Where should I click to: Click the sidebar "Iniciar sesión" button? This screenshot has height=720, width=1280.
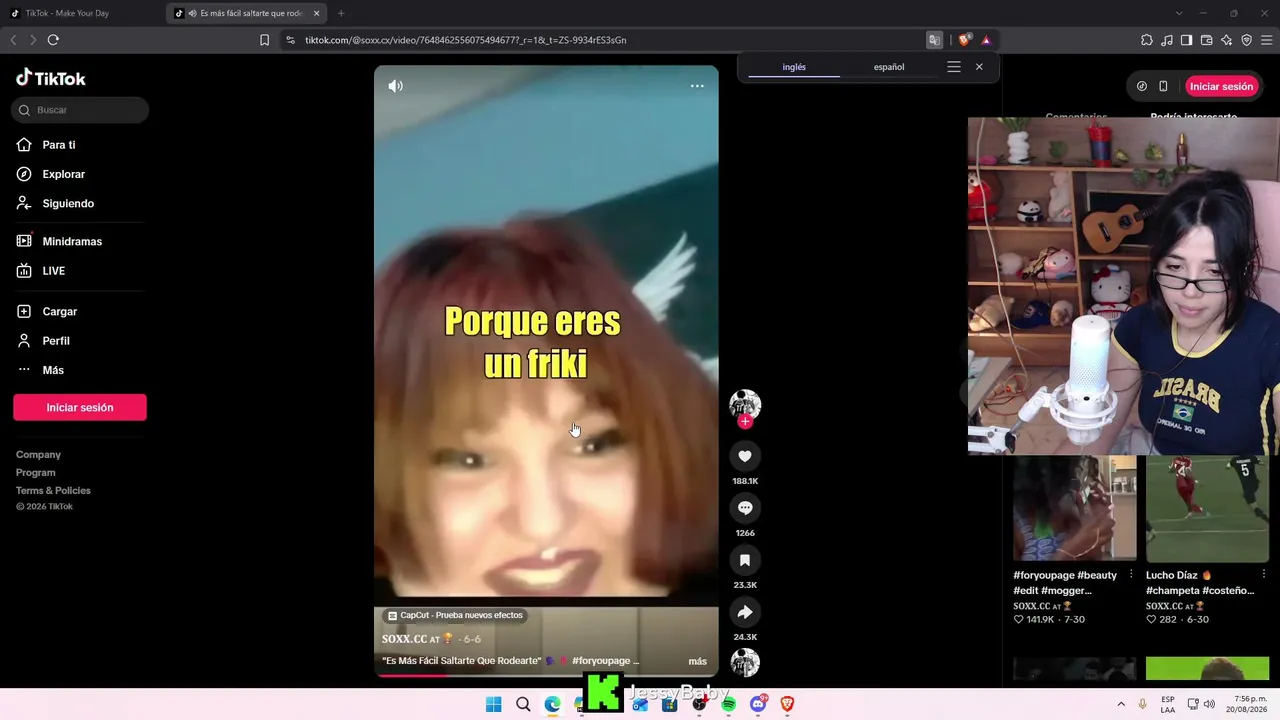(80, 407)
